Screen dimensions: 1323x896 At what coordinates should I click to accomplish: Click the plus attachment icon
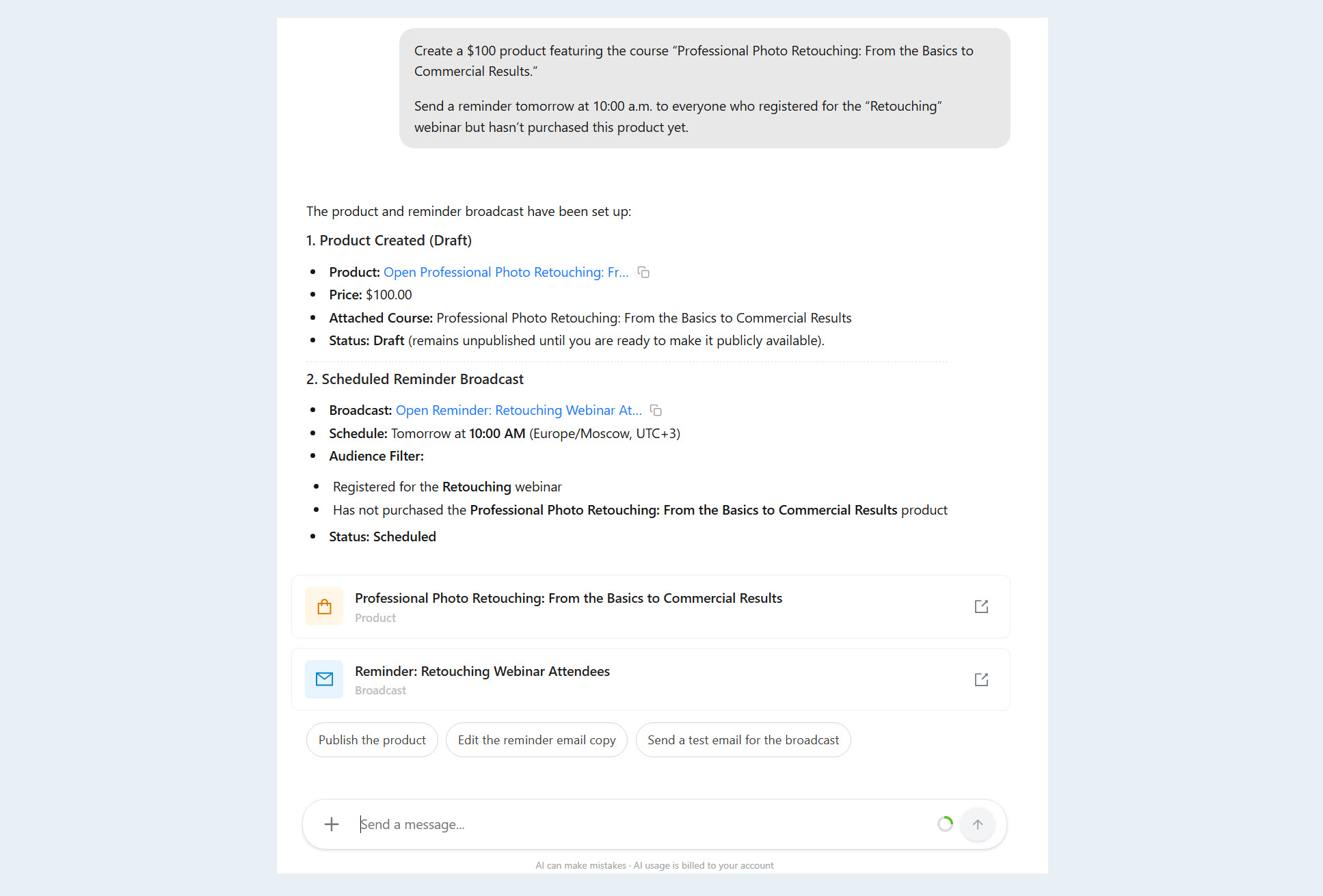pyautogui.click(x=332, y=824)
